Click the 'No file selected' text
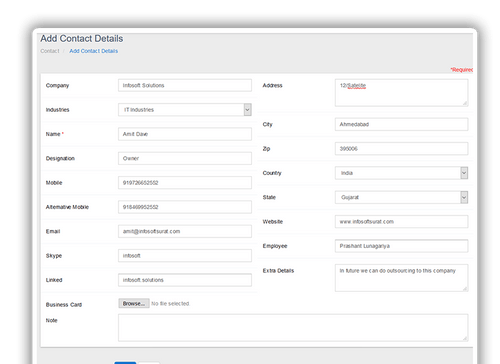 (170, 304)
